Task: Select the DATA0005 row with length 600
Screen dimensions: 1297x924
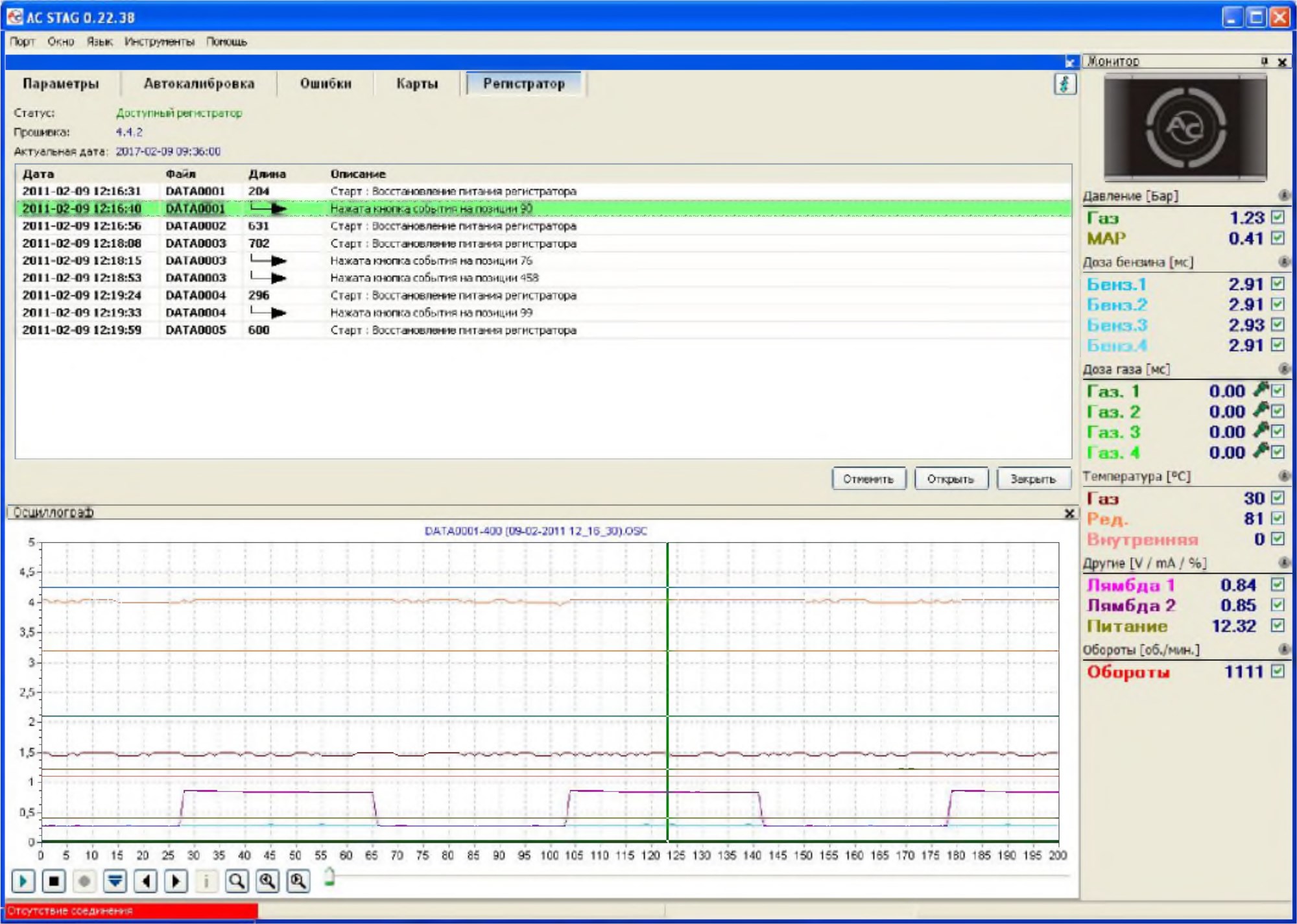Action: coord(543,329)
